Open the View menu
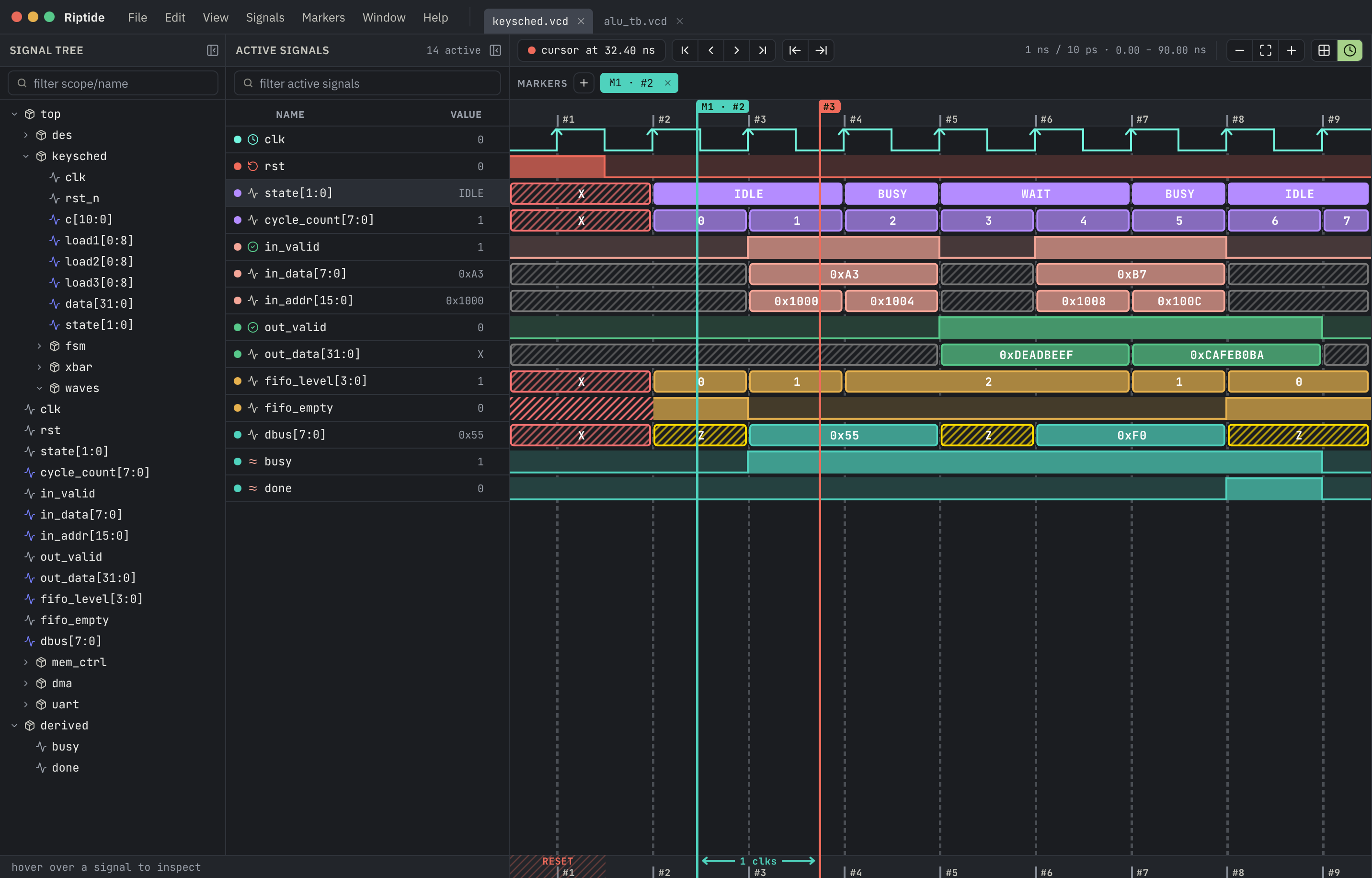 (216, 18)
